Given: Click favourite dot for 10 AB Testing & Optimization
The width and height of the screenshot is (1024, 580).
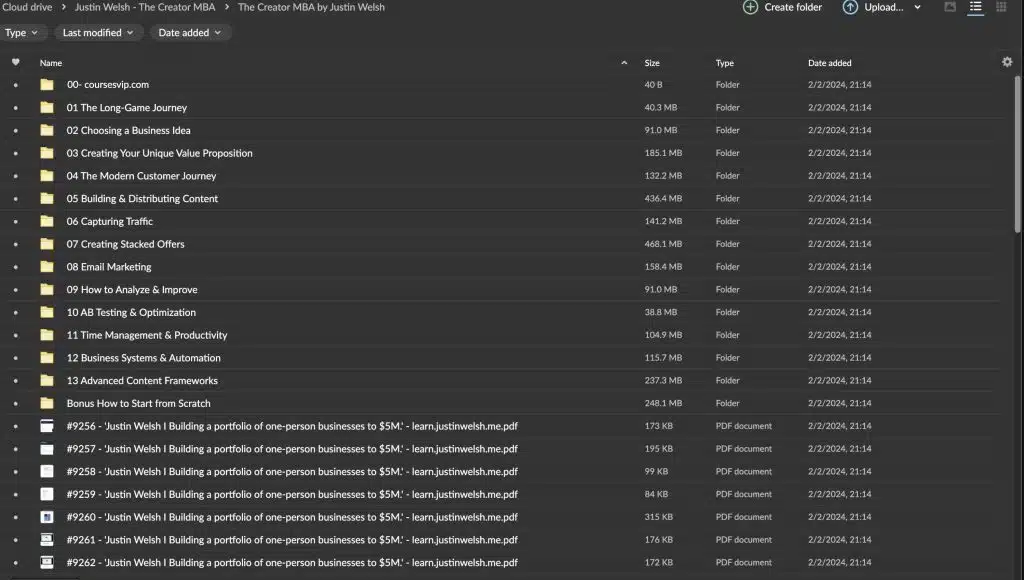Looking at the screenshot, I should click(16, 313).
